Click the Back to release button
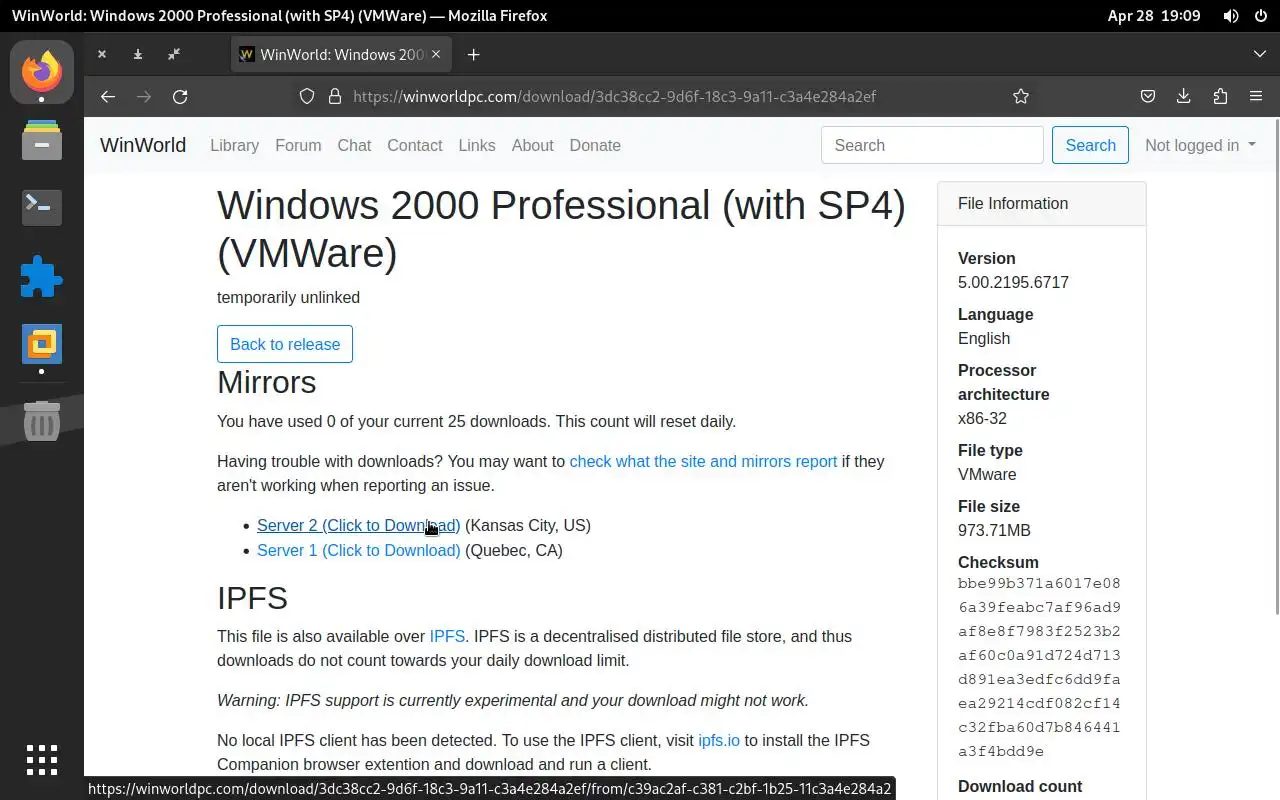The height and width of the screenshot is (800, 1280). pos(285,344)
